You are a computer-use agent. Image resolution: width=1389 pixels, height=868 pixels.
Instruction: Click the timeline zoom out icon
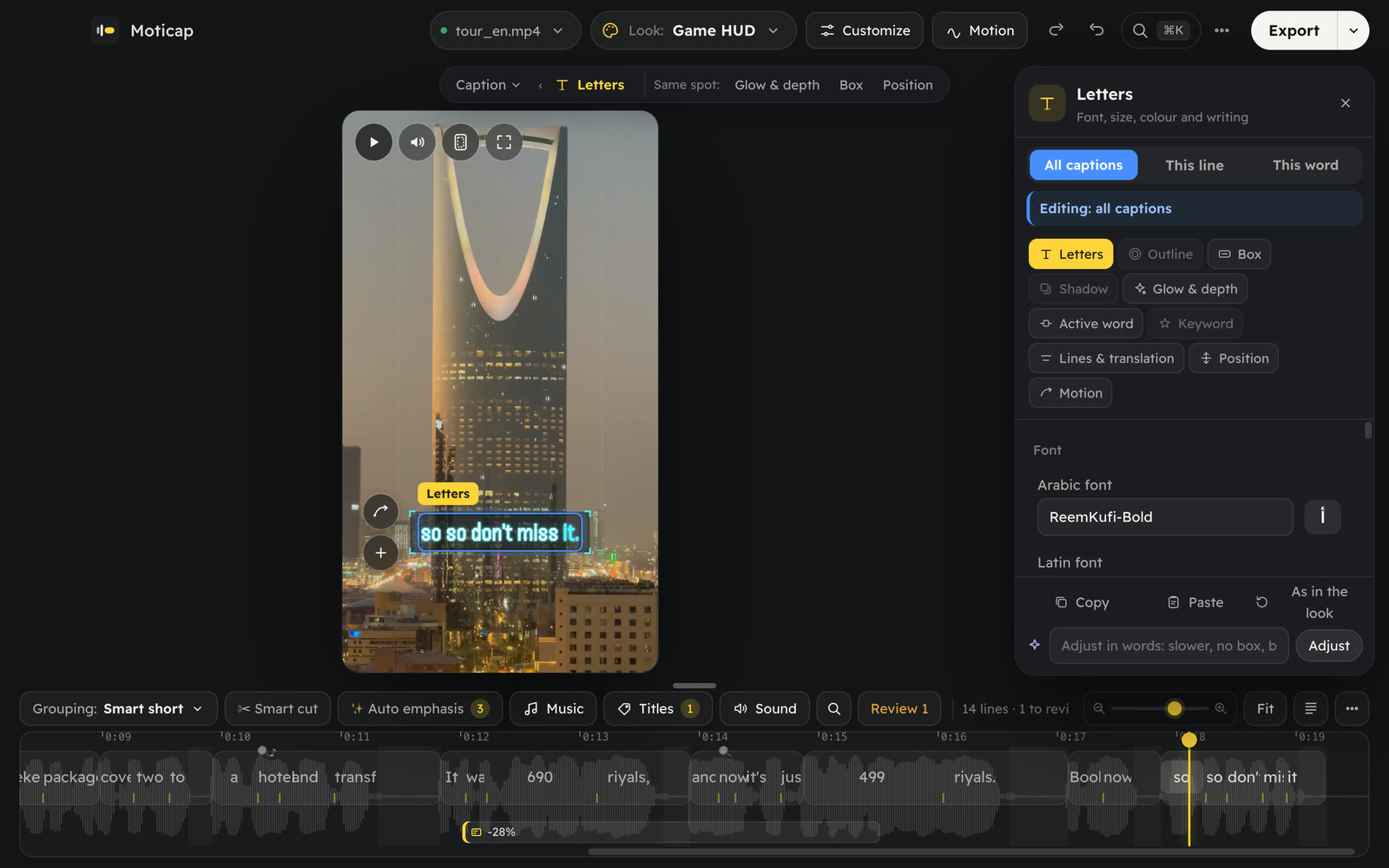point(1099,708)
